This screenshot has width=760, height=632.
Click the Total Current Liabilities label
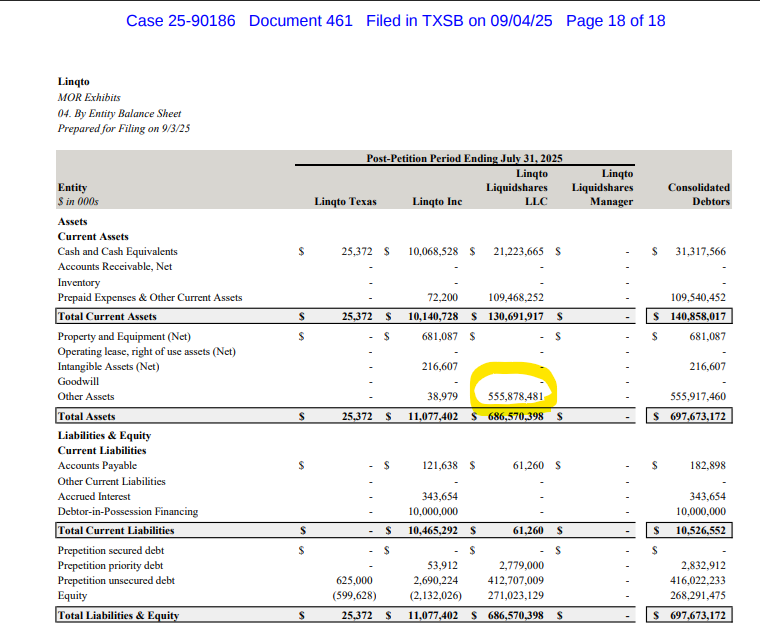[x=116, y=530]
